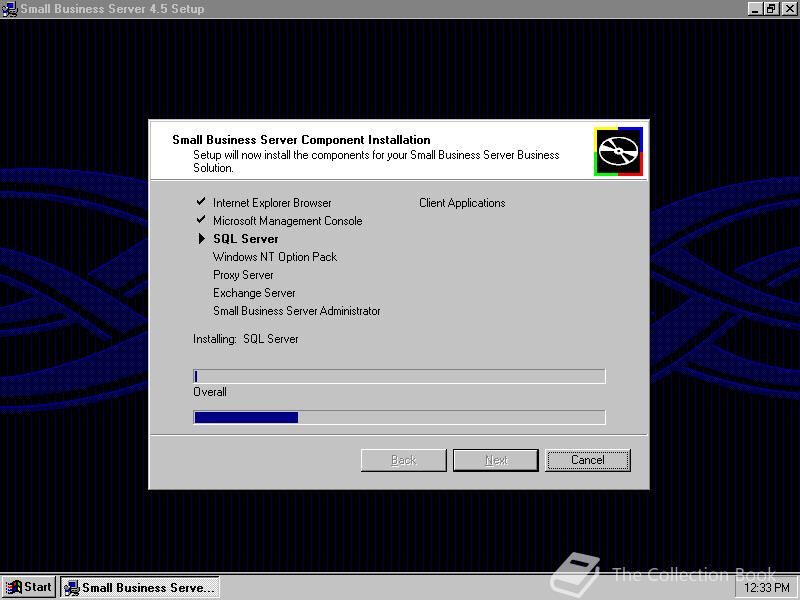Select the Internet Explorer Browser text
800x600 pixels.
pos(272,203)
